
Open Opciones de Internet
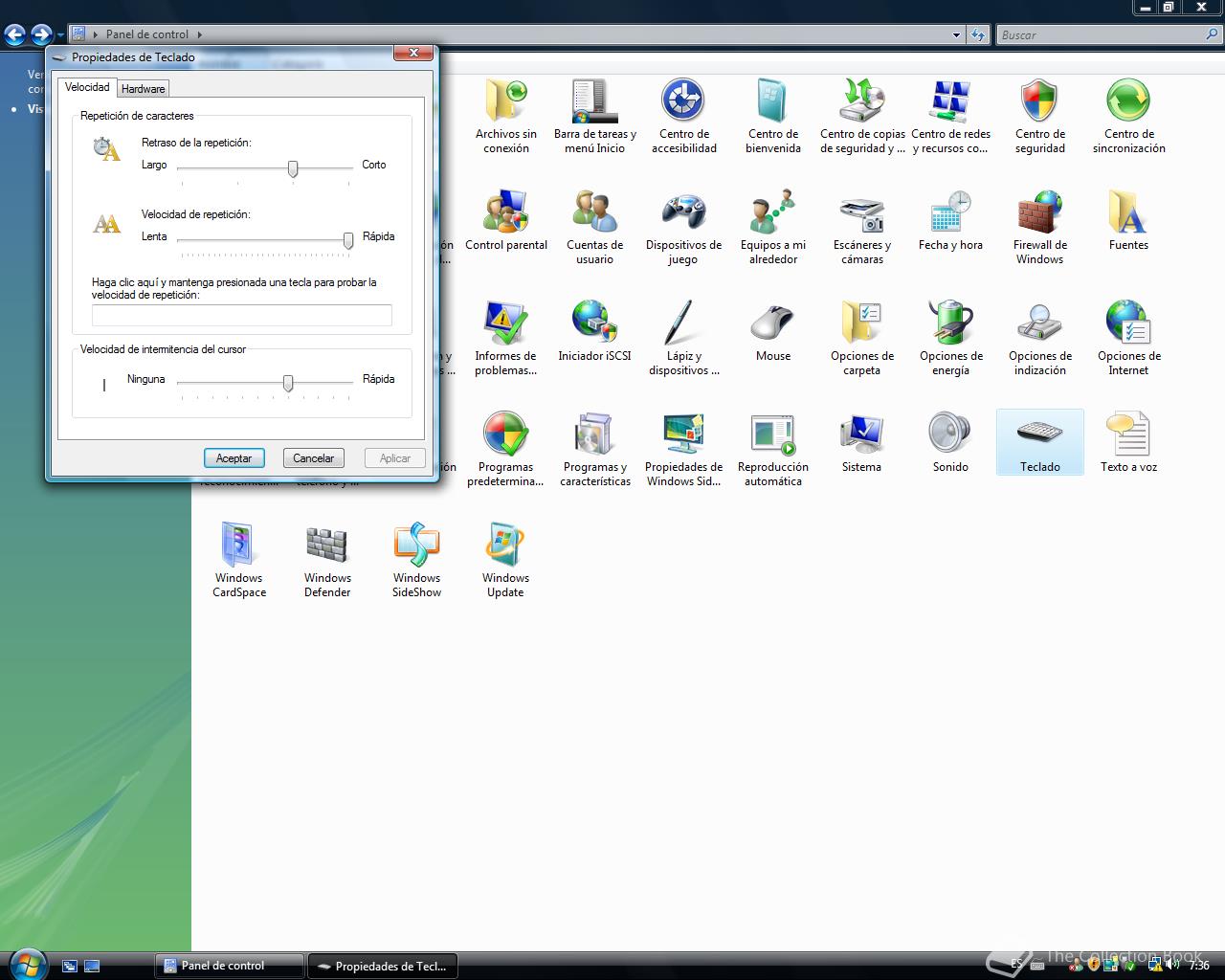pyautogui.click(x=1128, y=339)
